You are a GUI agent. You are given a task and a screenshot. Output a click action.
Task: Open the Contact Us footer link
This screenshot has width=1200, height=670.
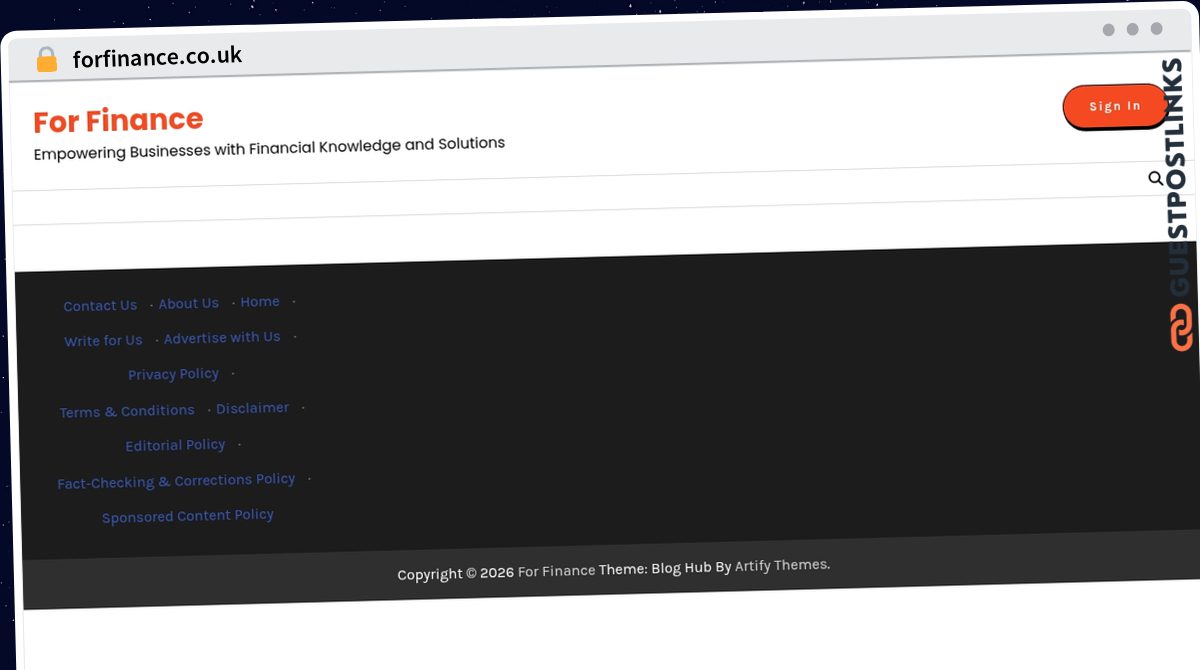pos(100,306)
